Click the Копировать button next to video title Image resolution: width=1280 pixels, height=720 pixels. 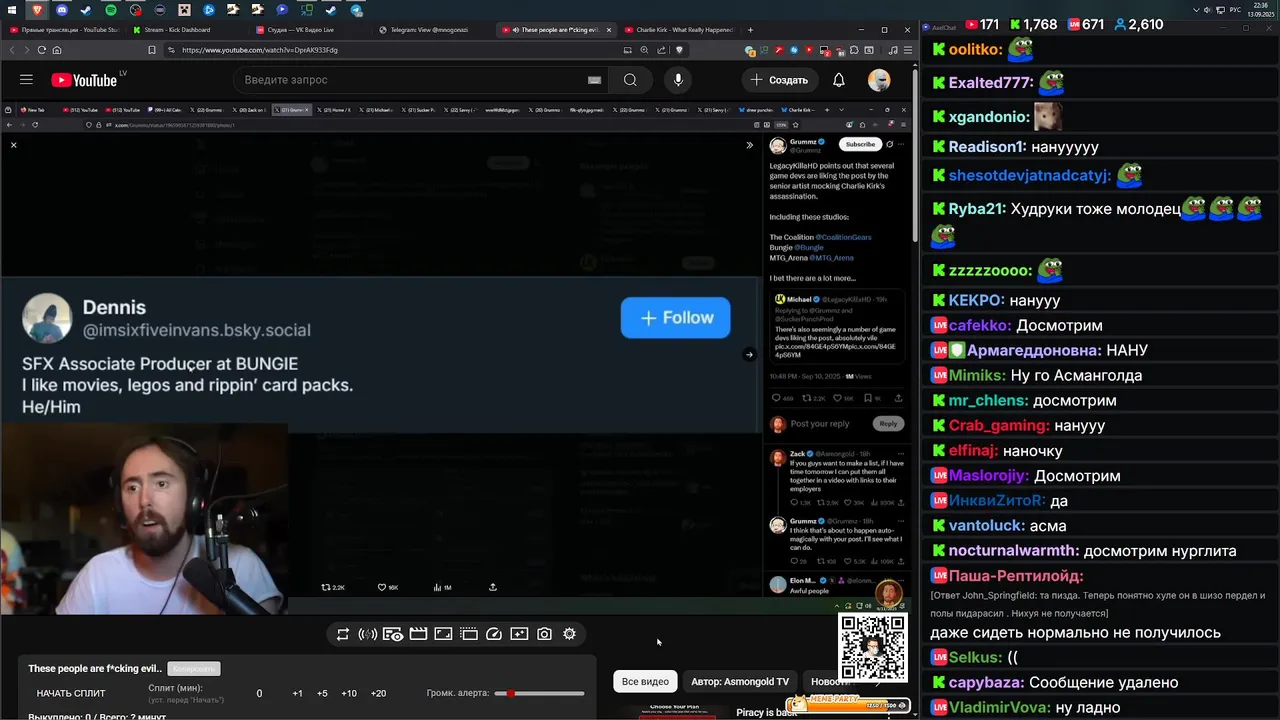click(x=193, y=668)
